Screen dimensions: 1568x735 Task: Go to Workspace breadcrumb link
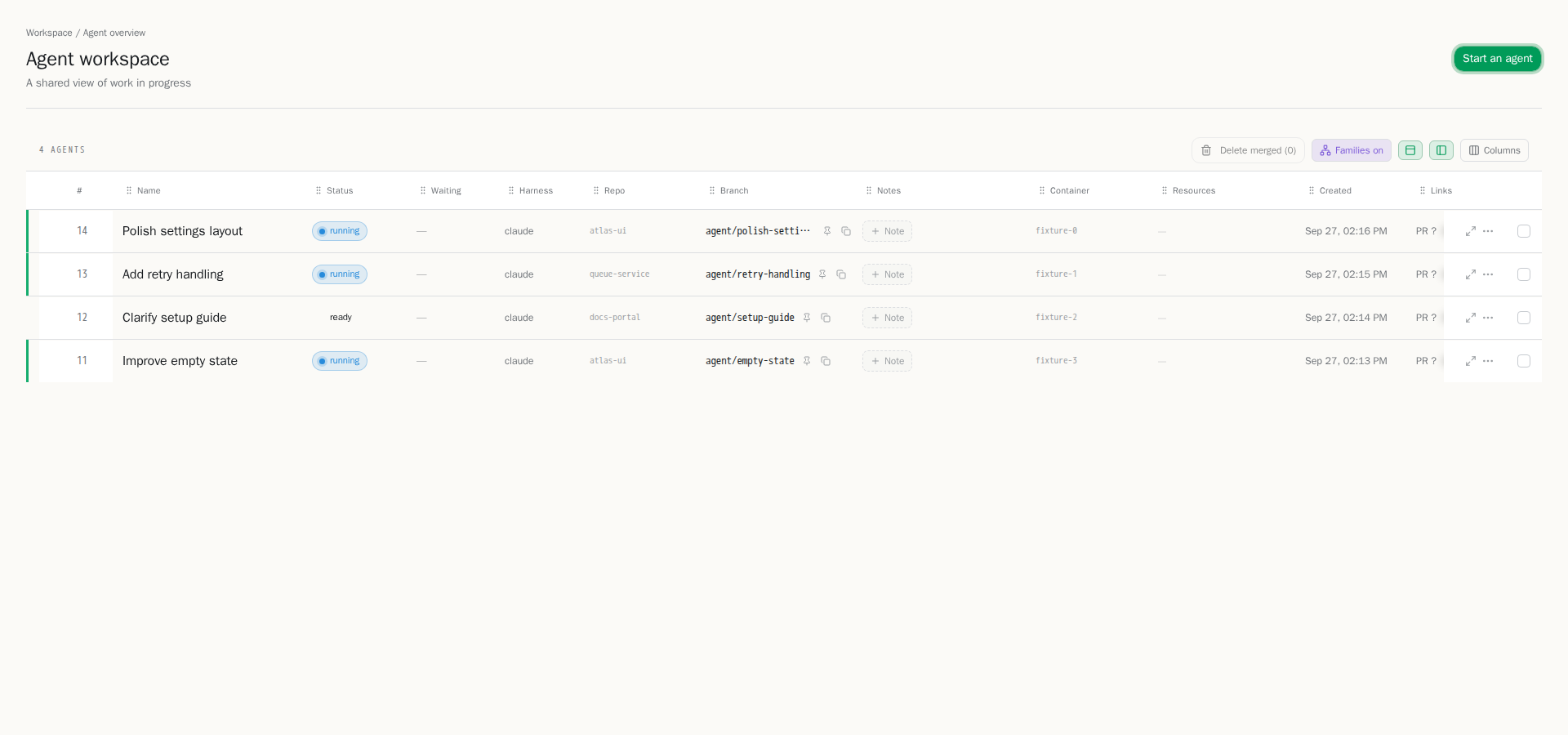pos(49,33)
